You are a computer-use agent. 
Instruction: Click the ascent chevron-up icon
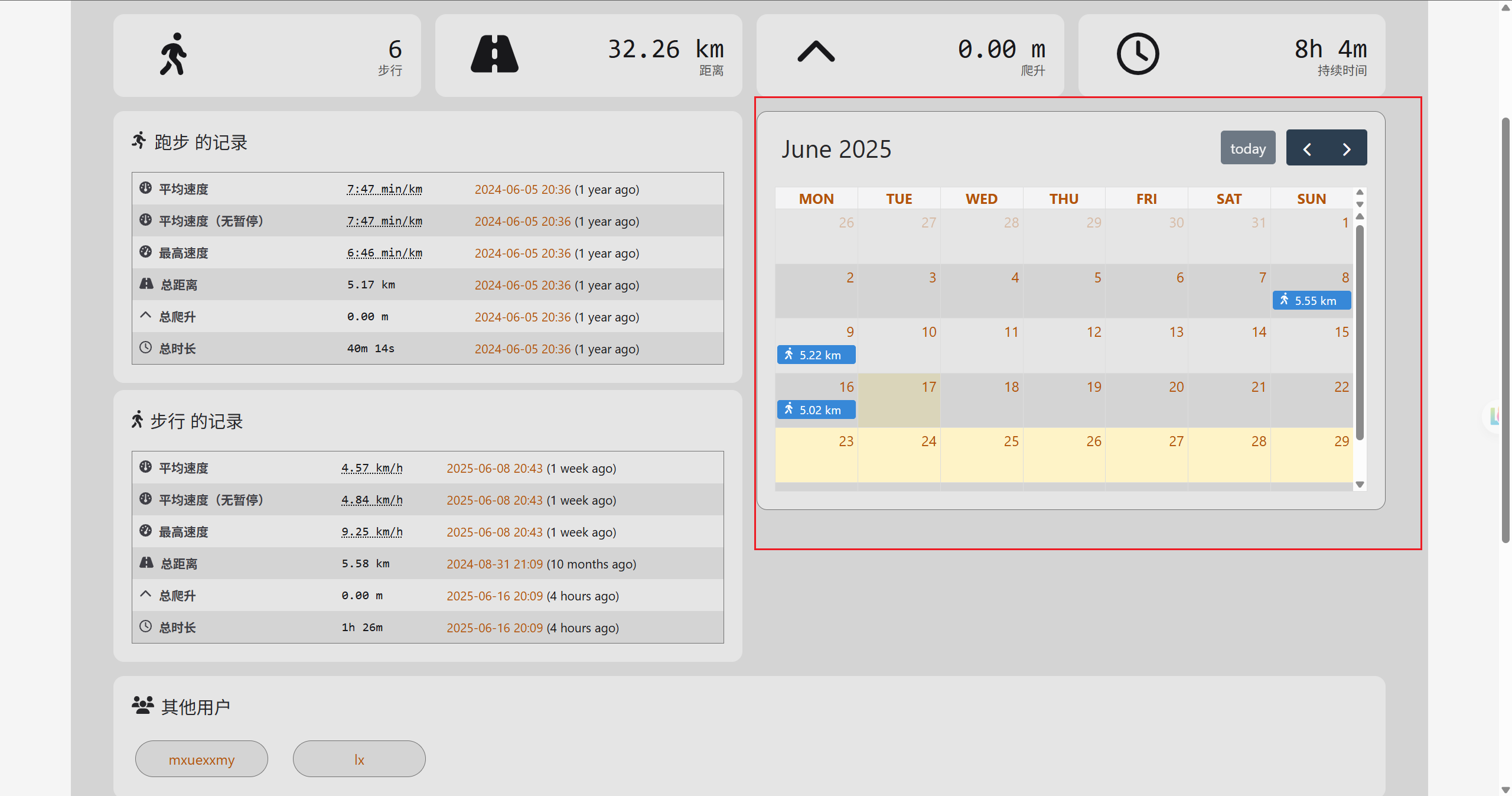[816, 51]
